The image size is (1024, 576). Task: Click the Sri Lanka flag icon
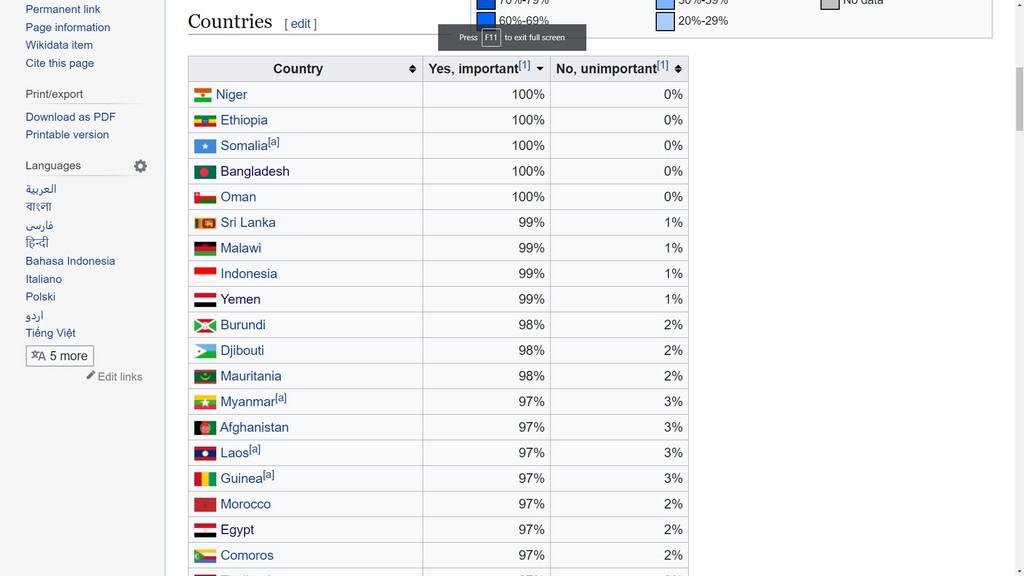tap(205, 223)
